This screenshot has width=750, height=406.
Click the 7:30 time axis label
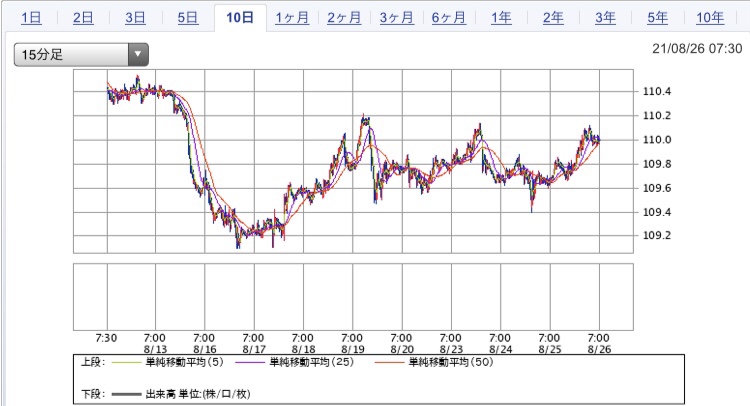click(106, 338)
